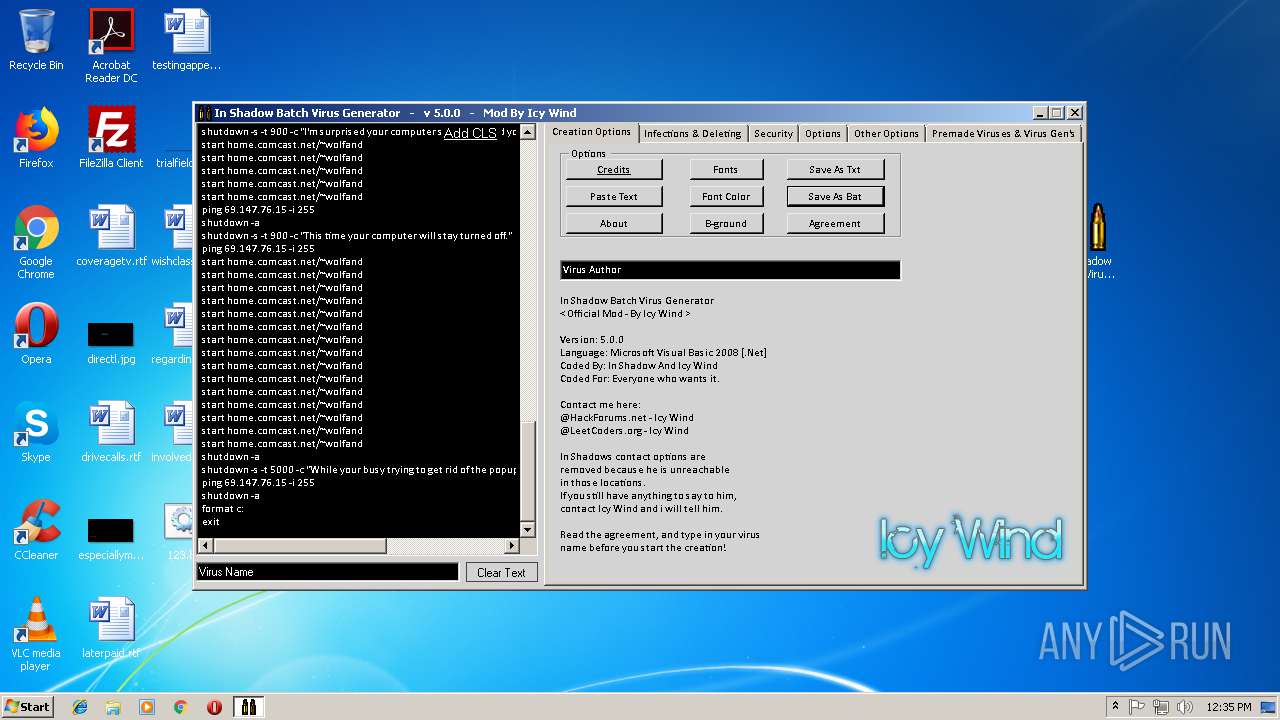This screenshot has width=1280, height=720.
Task: Open the CCleaner desktop shortcut
Action: (36, 530)
